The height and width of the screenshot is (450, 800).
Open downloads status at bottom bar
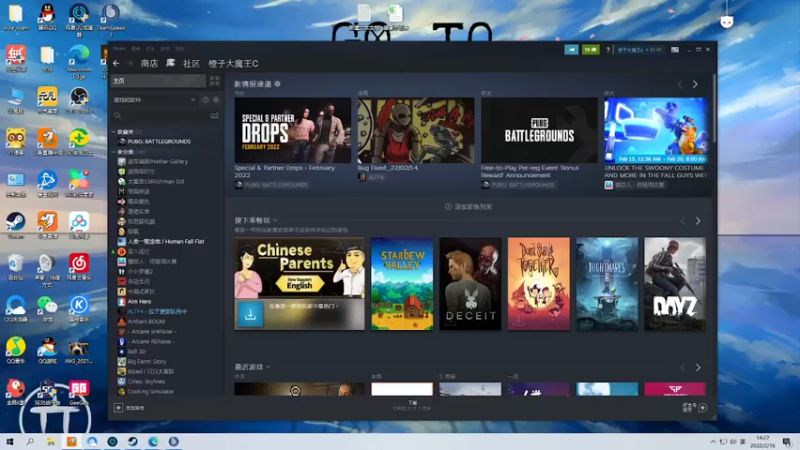point(412,405)
